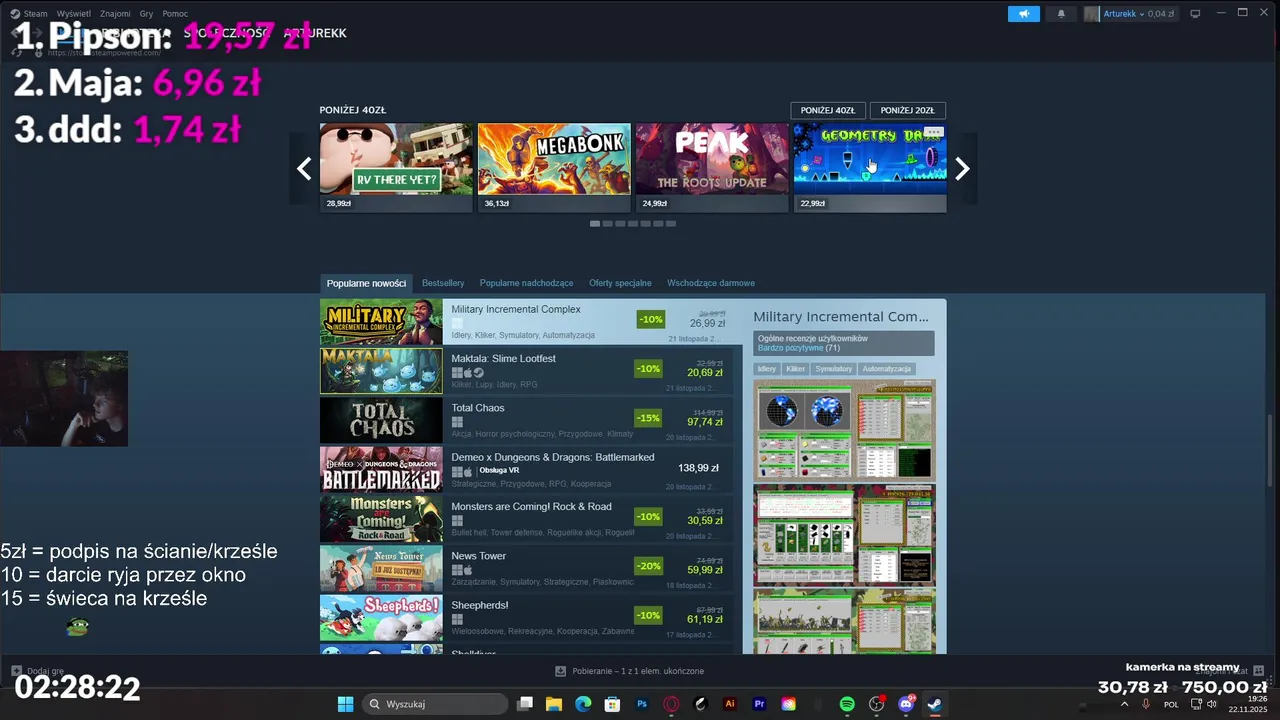The height and width of the screenshot is (720, 1280).
Task: Switch to Bestsellery tab
Action: pos(443,283)
